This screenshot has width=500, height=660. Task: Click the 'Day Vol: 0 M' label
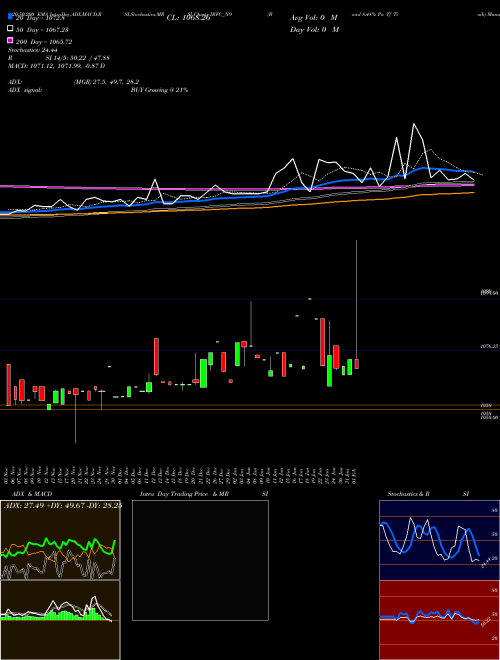[x=314, y=29]
